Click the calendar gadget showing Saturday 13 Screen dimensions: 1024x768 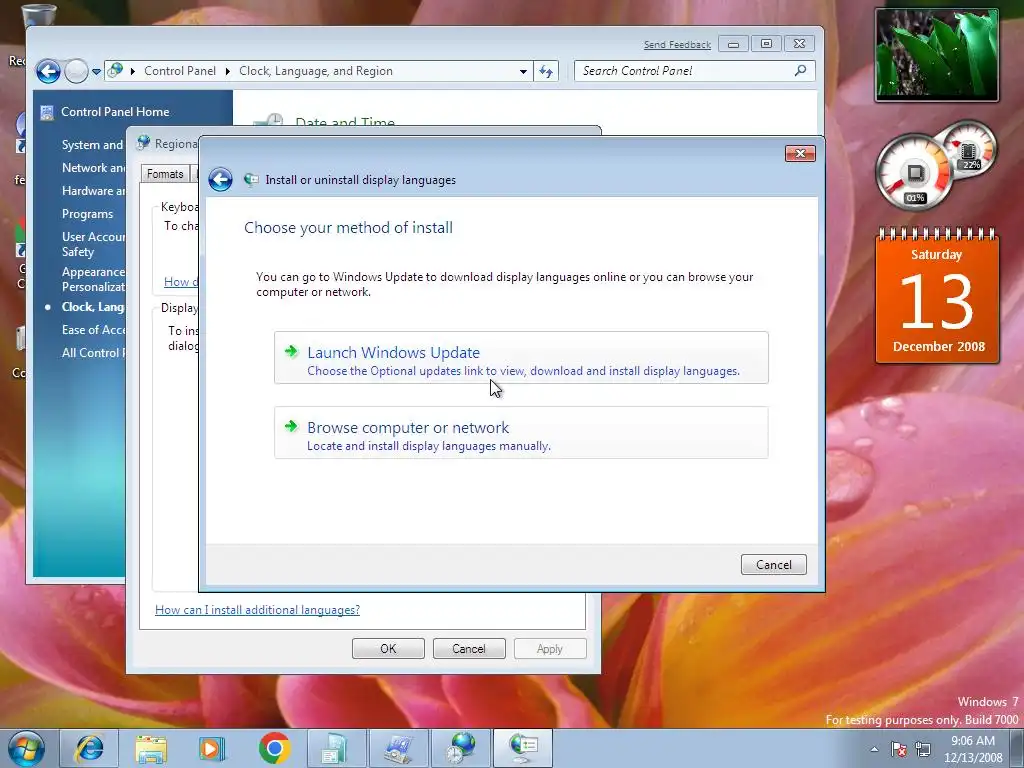[937, 295]
